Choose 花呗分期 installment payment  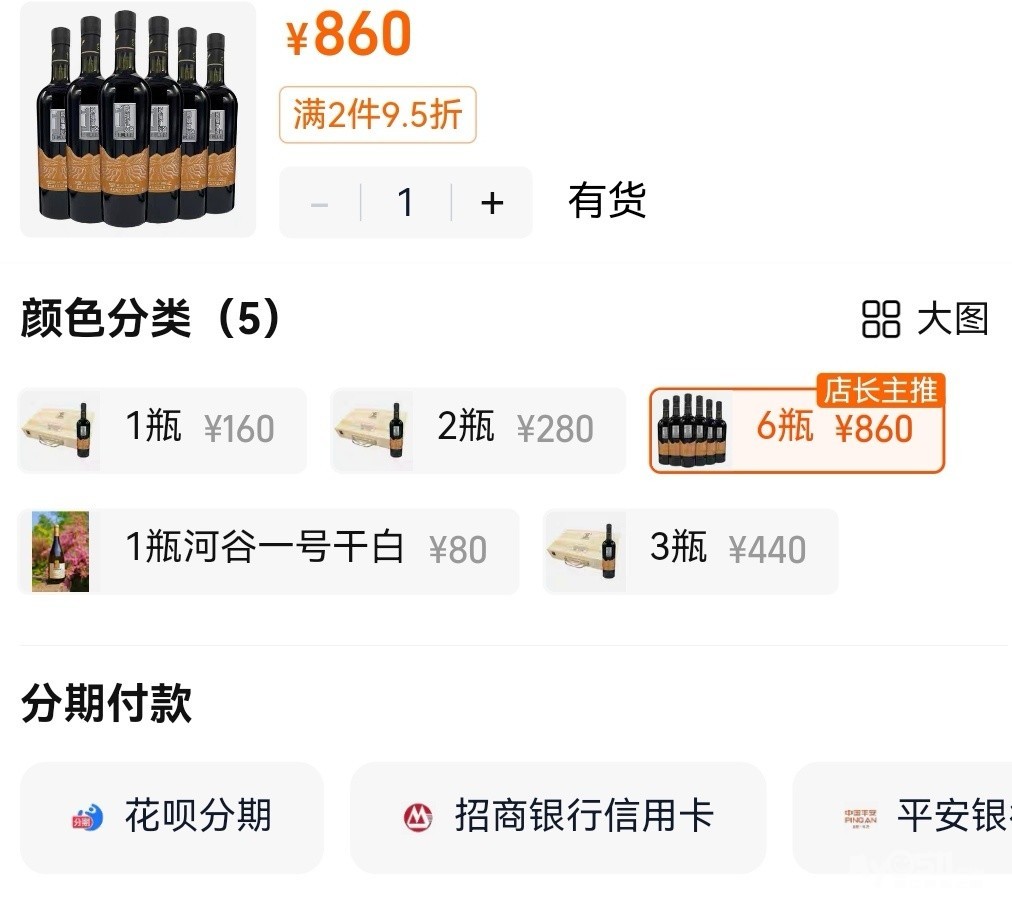pos(172,817)
